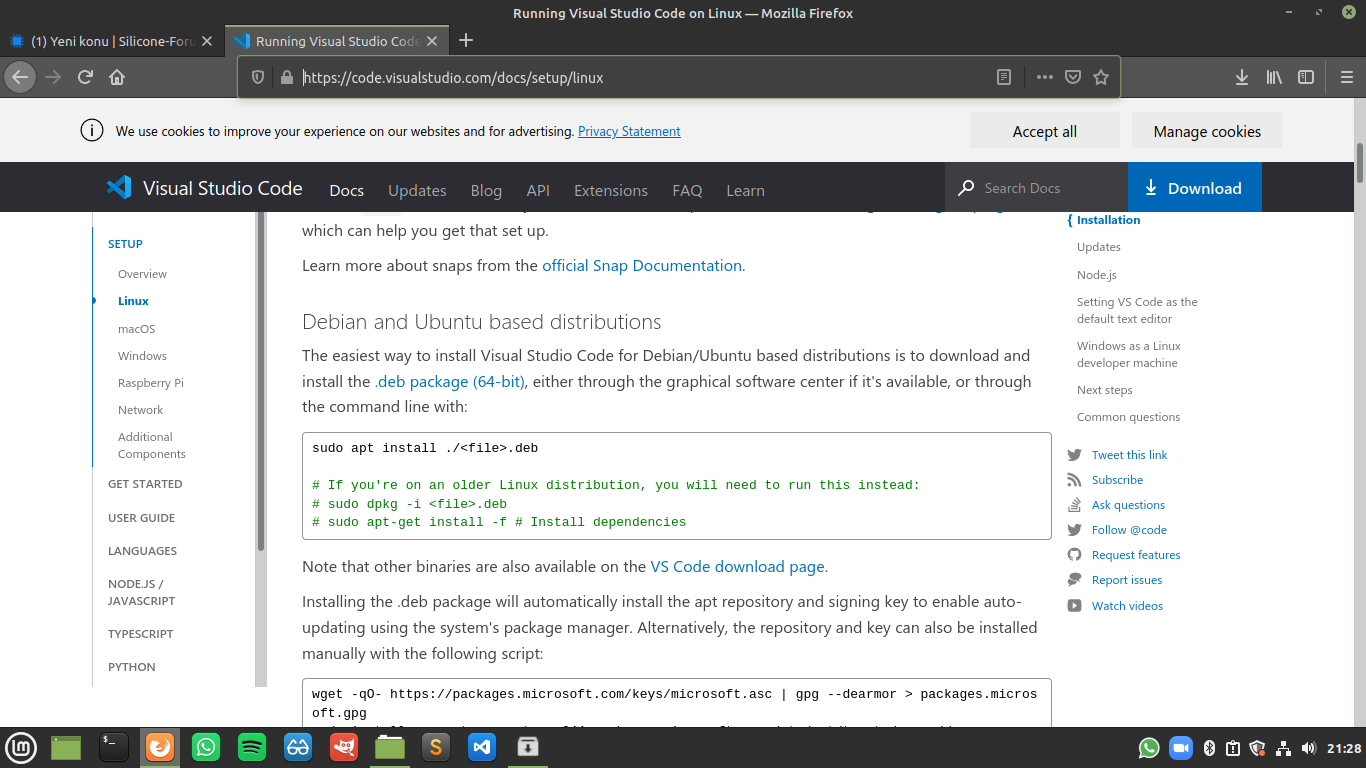Open the Learn nav item

tap(745, 190)
